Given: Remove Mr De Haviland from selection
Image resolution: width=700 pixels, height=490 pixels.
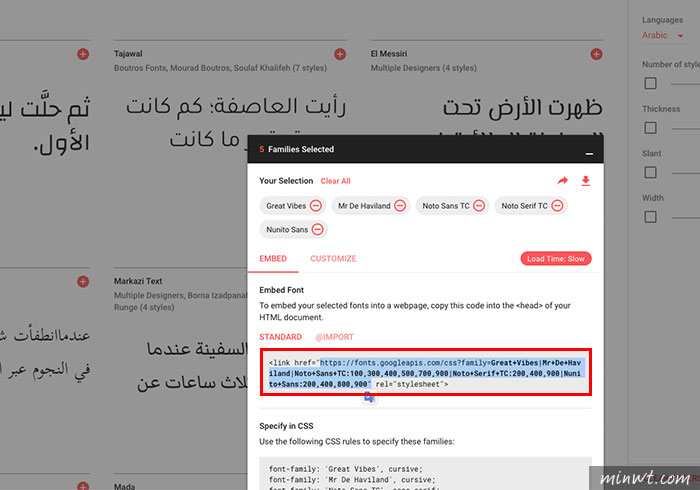Looking at the screenshot, I should click(x=400, y=206).
